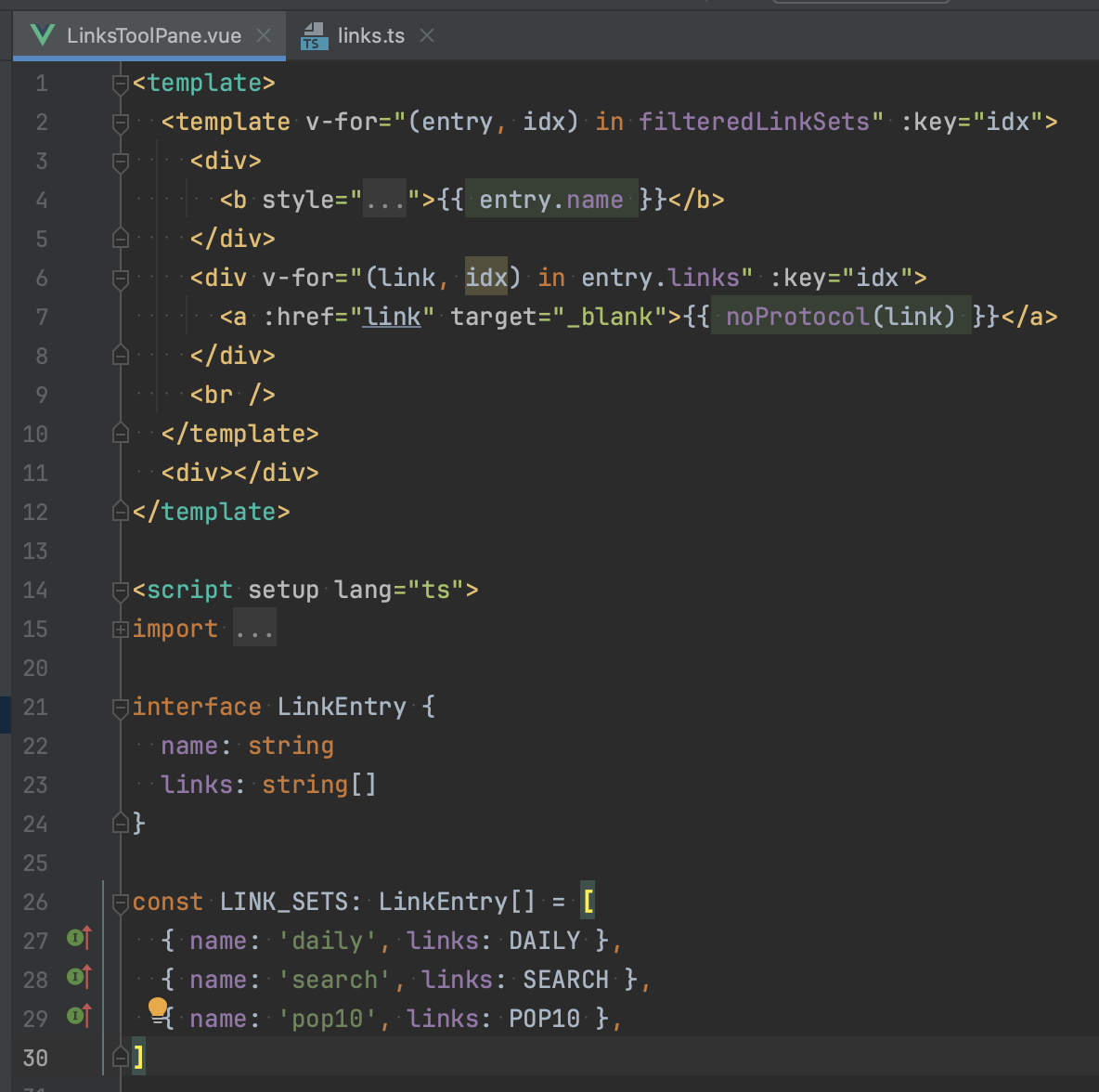1099x1092 pixels.
Task: Click the LinkEntry[] type annotation on line 26
Action: click(457, 902)
